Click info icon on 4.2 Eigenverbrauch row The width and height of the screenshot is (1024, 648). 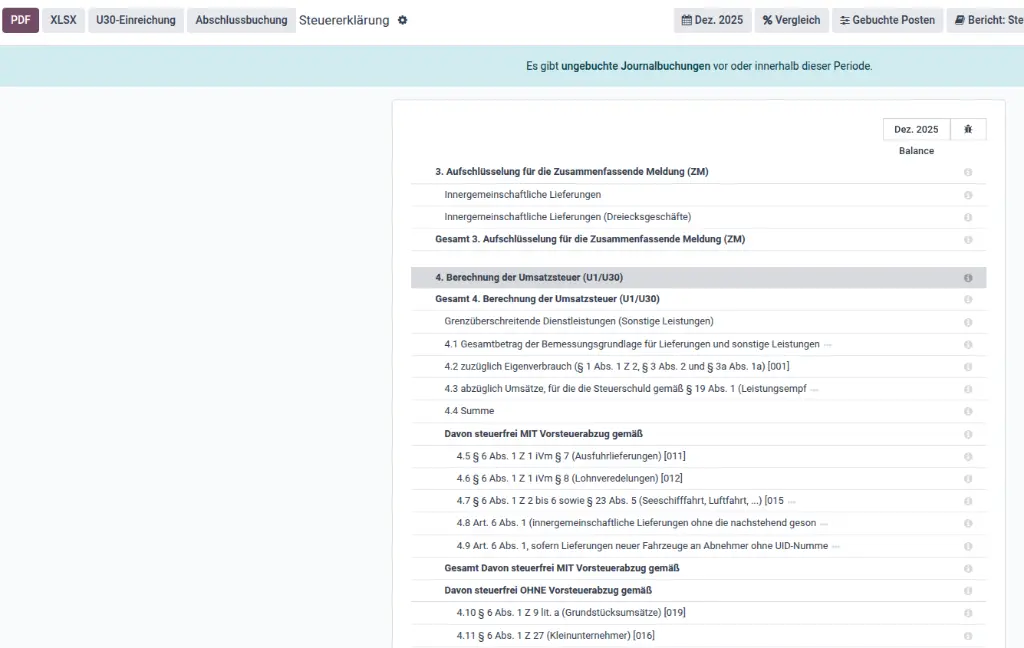click(968, 367)
